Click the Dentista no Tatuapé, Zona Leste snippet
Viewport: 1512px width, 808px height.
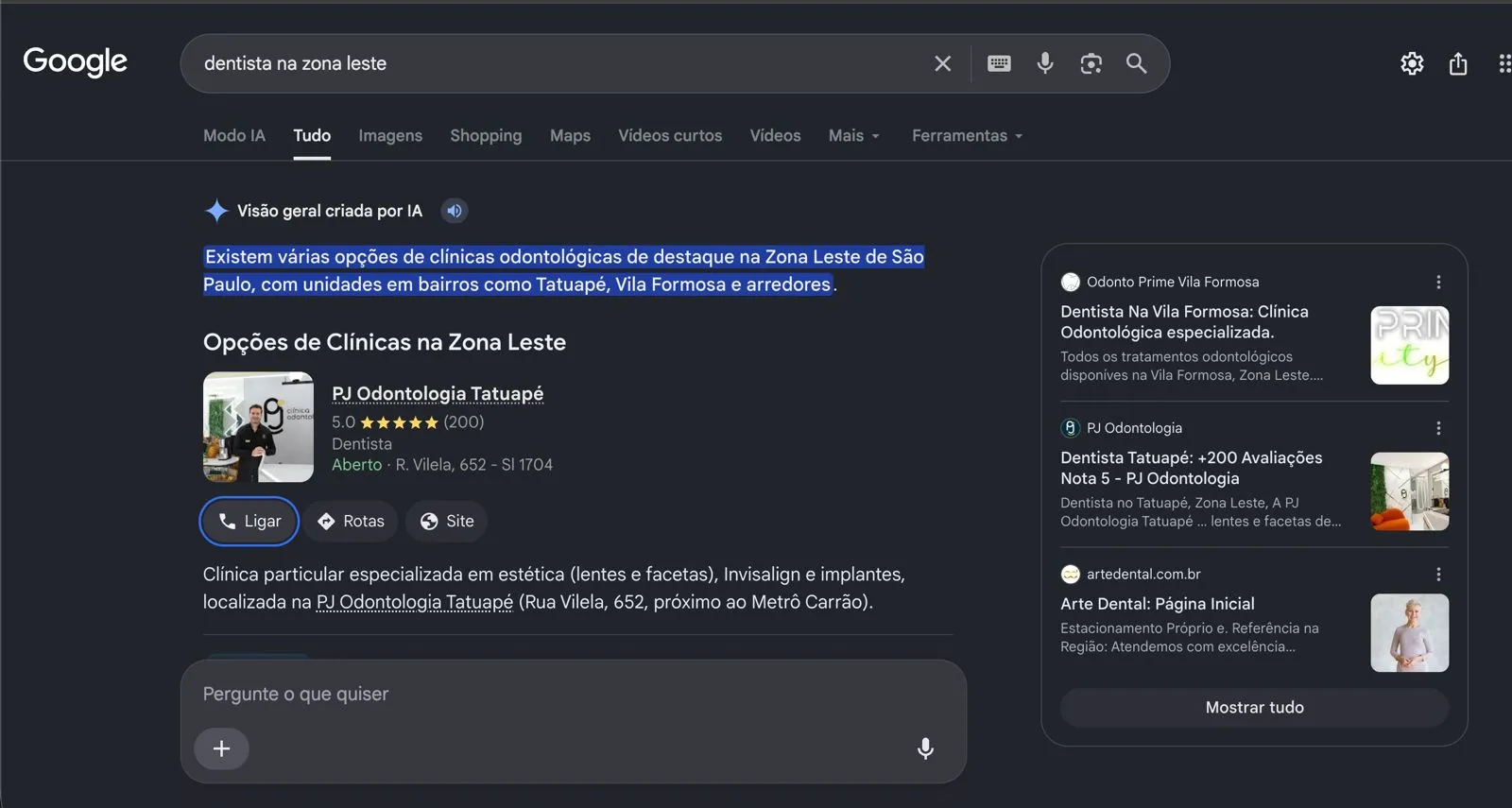(x=1200, y=512)
